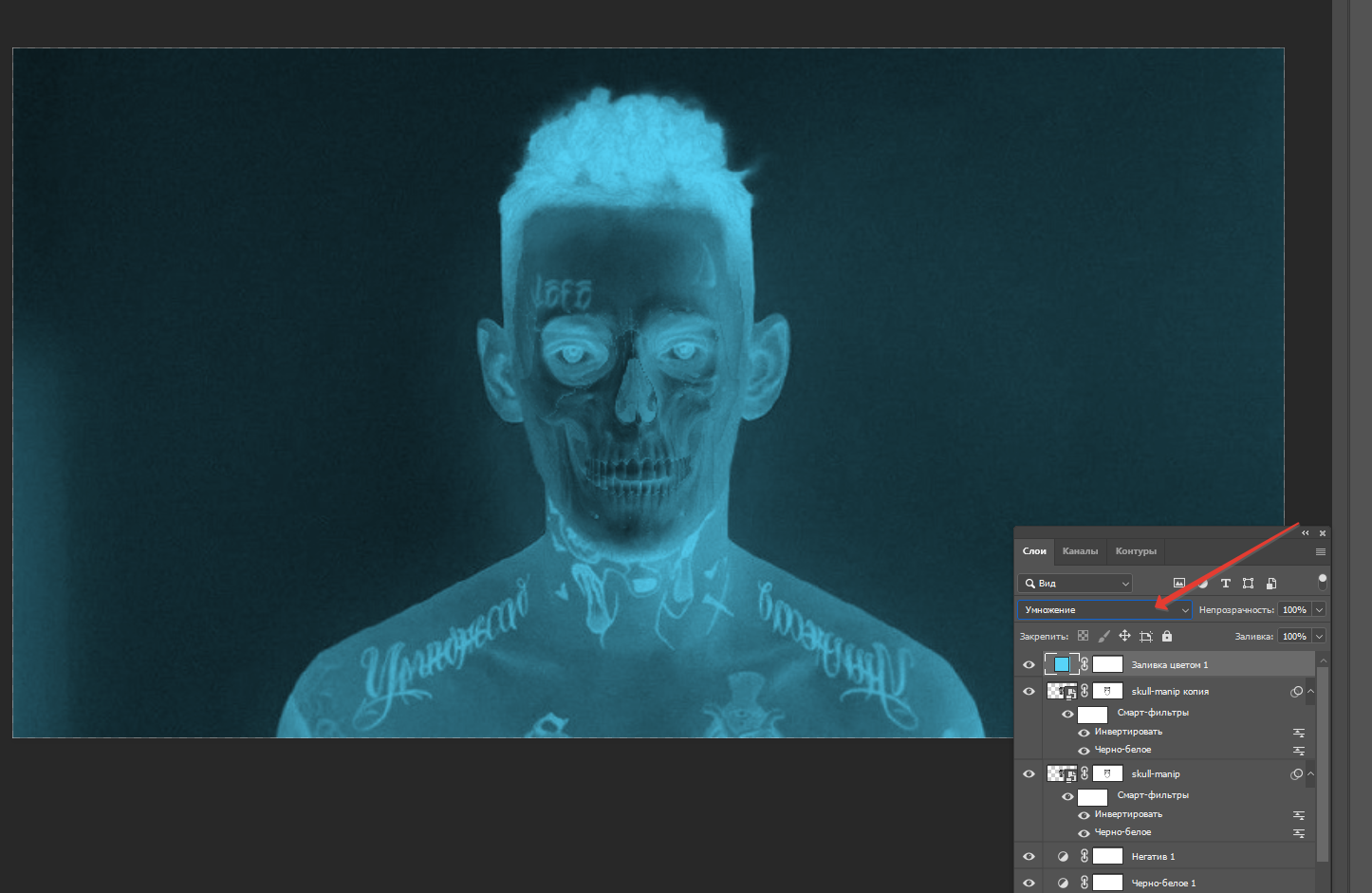Screen dimensions: 1372x893
Task: Hide the Заливка цветом 1 layer
Action: click(1029, 664)
